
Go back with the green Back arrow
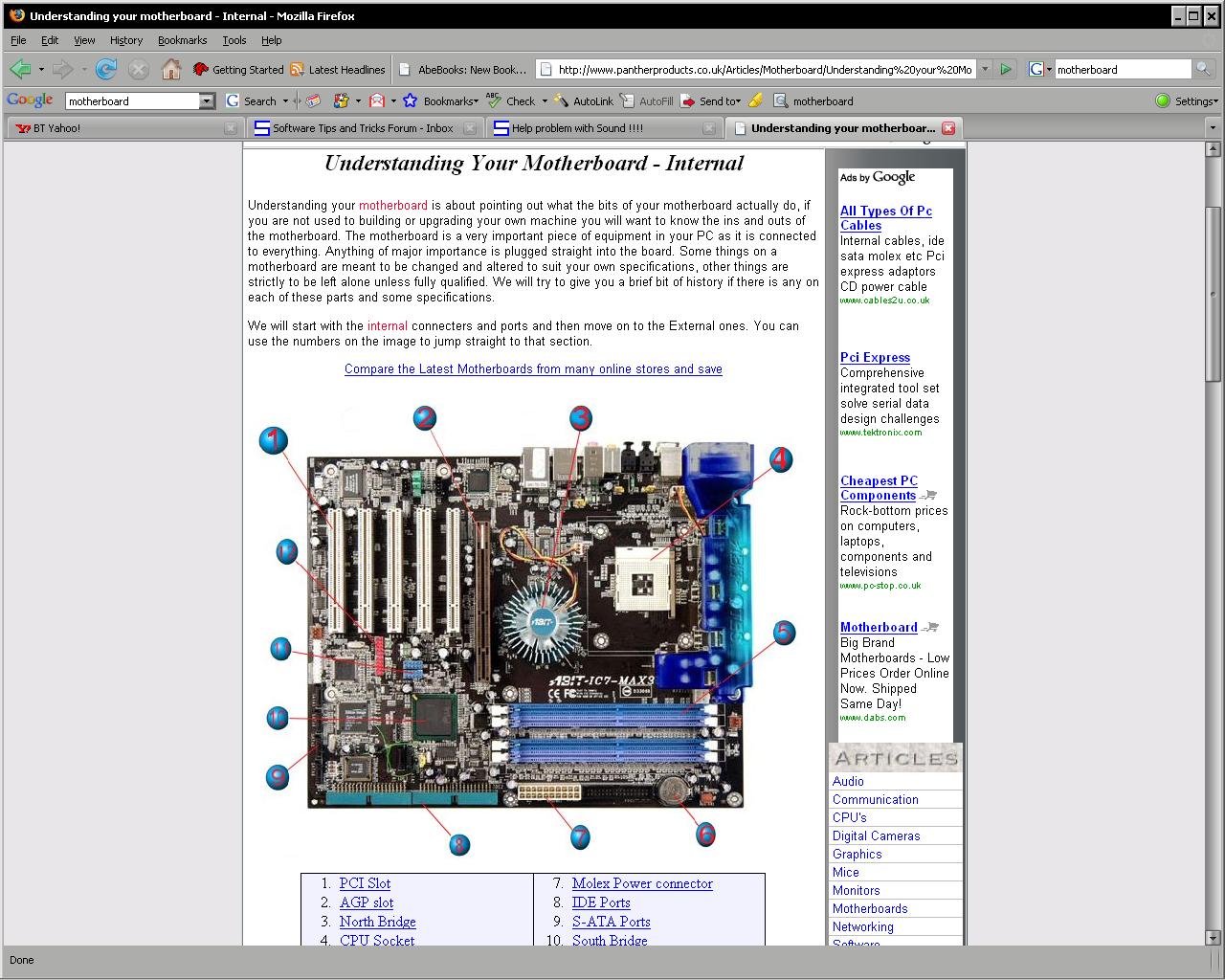pyautogui.click(x=19, y=69)
